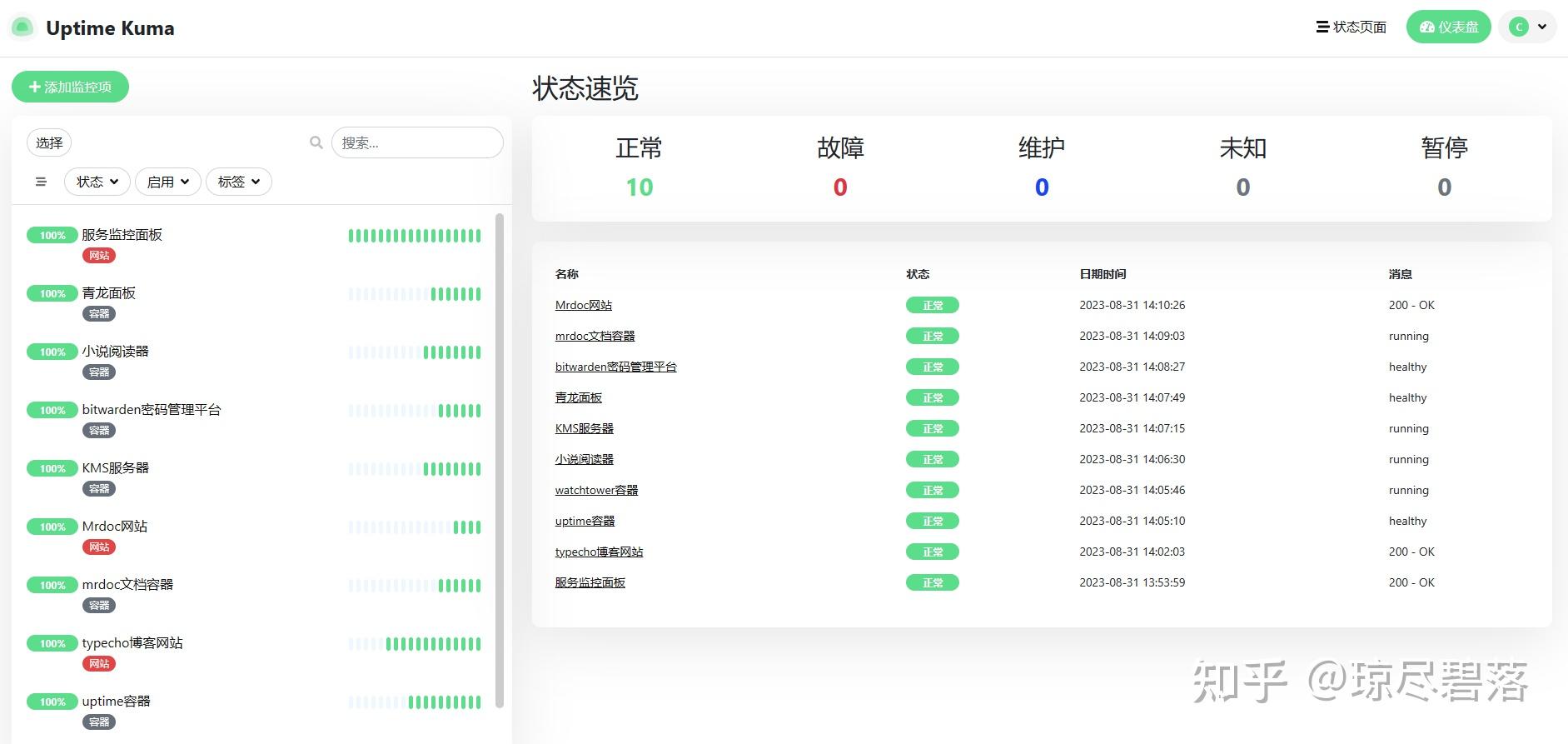Click 100% badge of Mrdoc网站 monitor
The width and height of the screenshot is (1568, 744).
52,527
